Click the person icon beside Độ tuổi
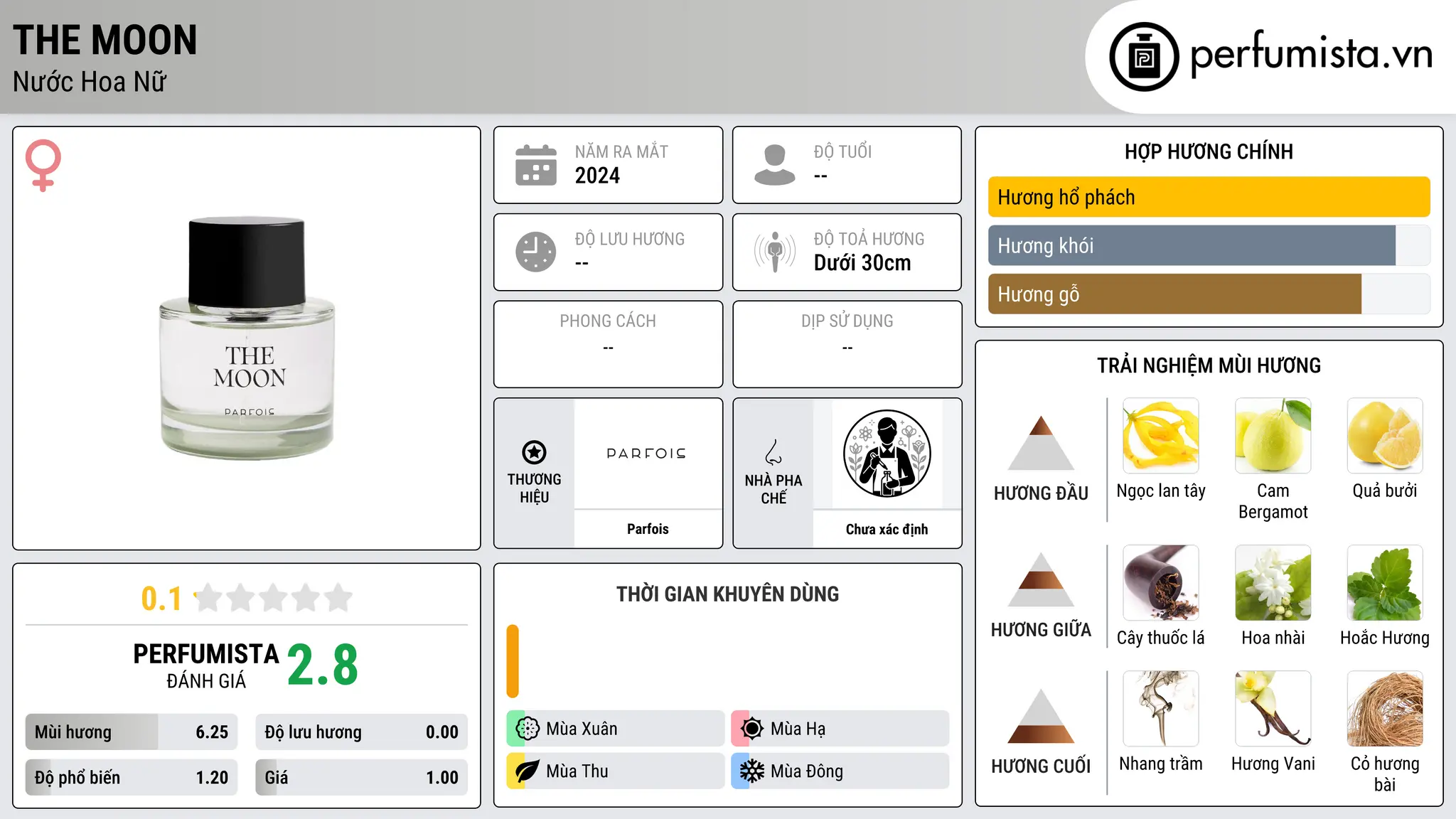 point(775,165)
